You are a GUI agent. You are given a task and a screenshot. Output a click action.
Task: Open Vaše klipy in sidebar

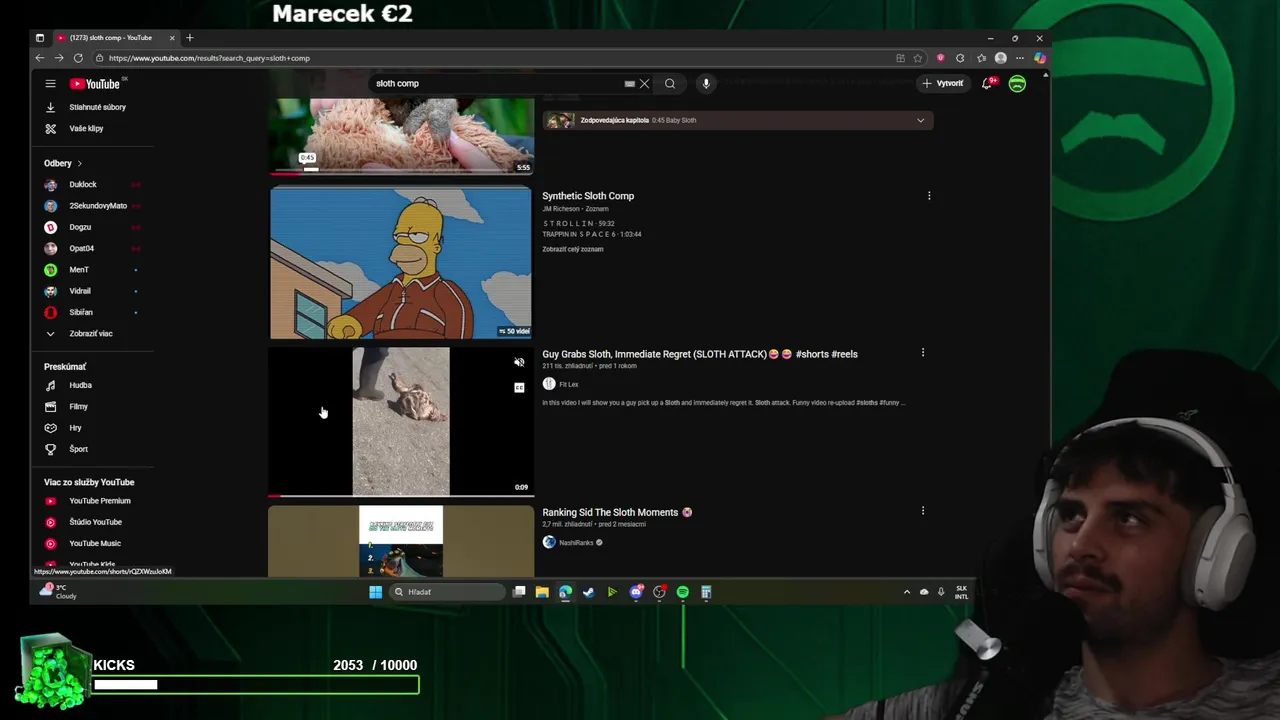click(86, 129)
